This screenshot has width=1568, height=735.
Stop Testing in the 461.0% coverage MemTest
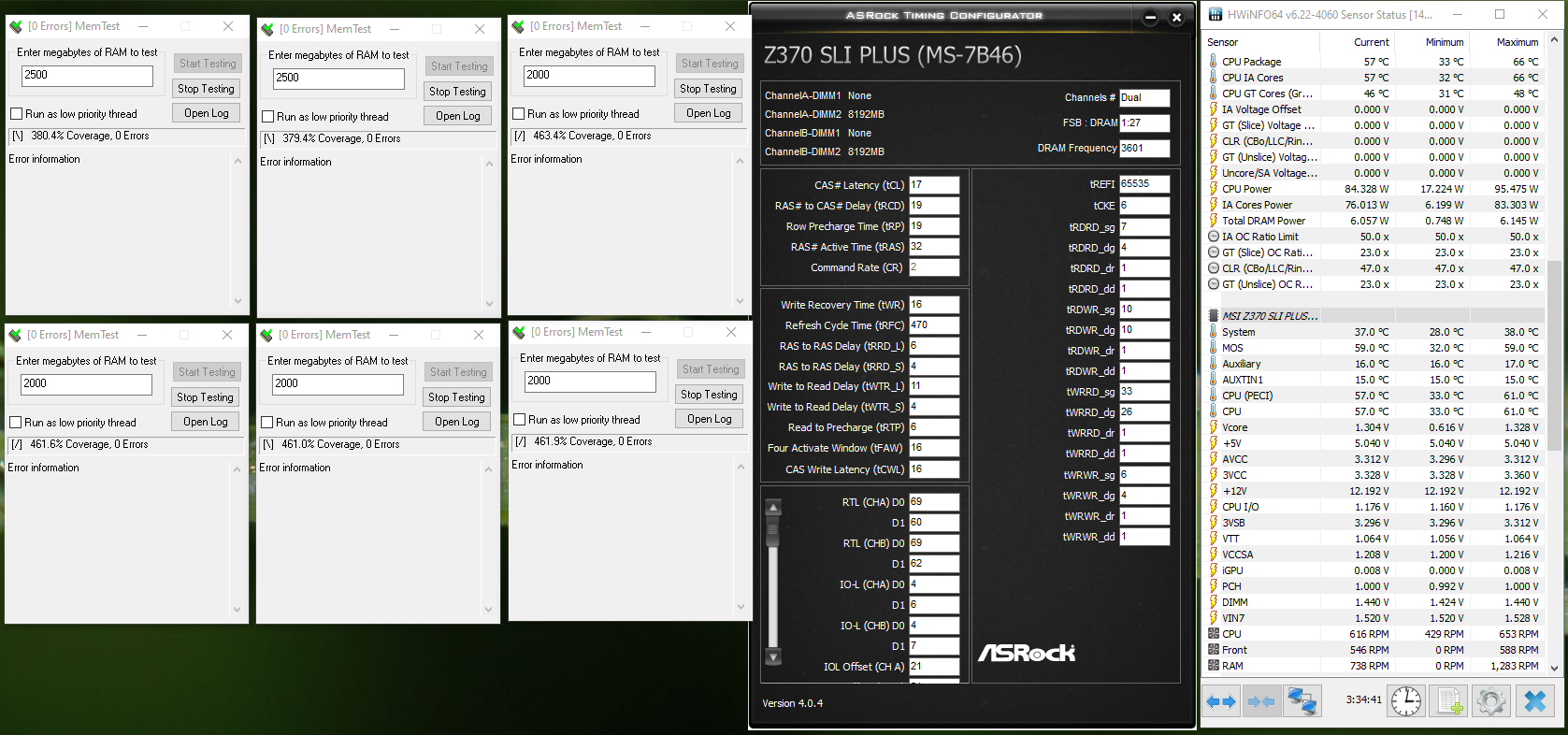point(457,397)
